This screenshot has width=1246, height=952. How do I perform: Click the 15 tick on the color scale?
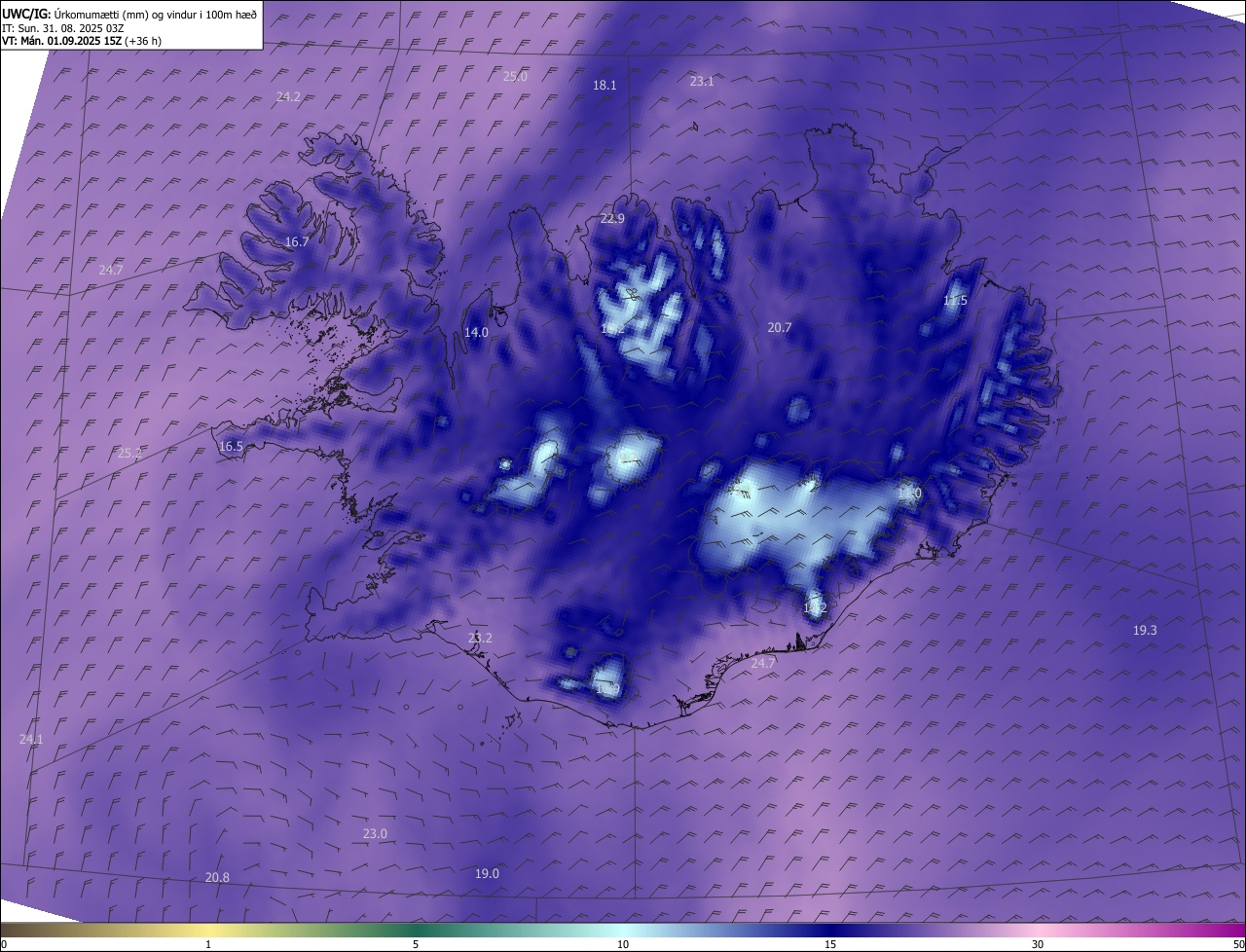830,944
